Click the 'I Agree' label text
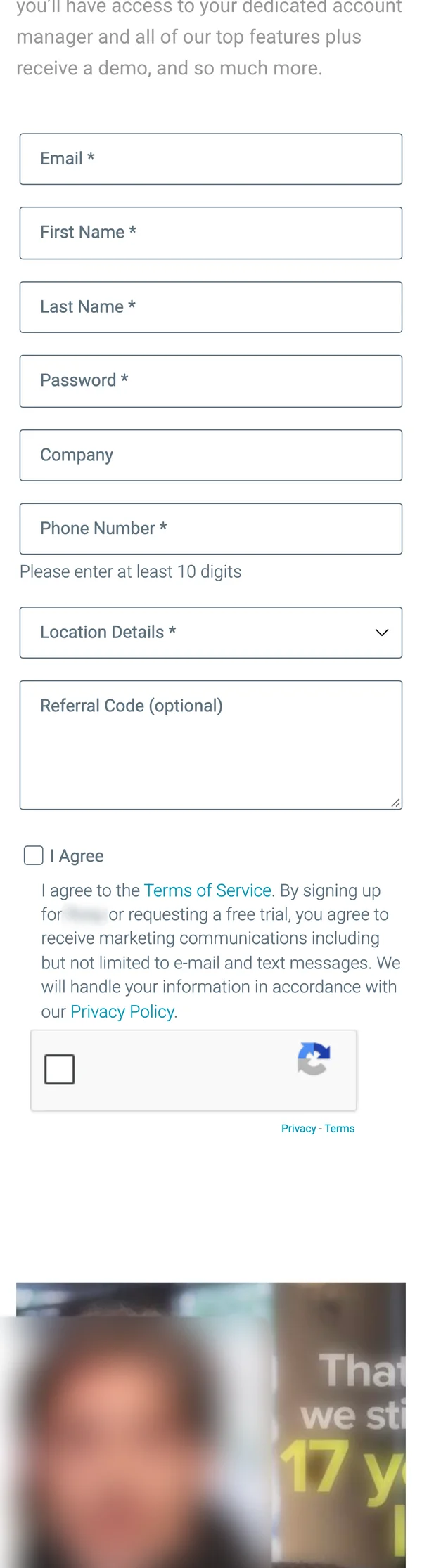The width and height of the screenshot is (422, 1568). tap(77, 856)
